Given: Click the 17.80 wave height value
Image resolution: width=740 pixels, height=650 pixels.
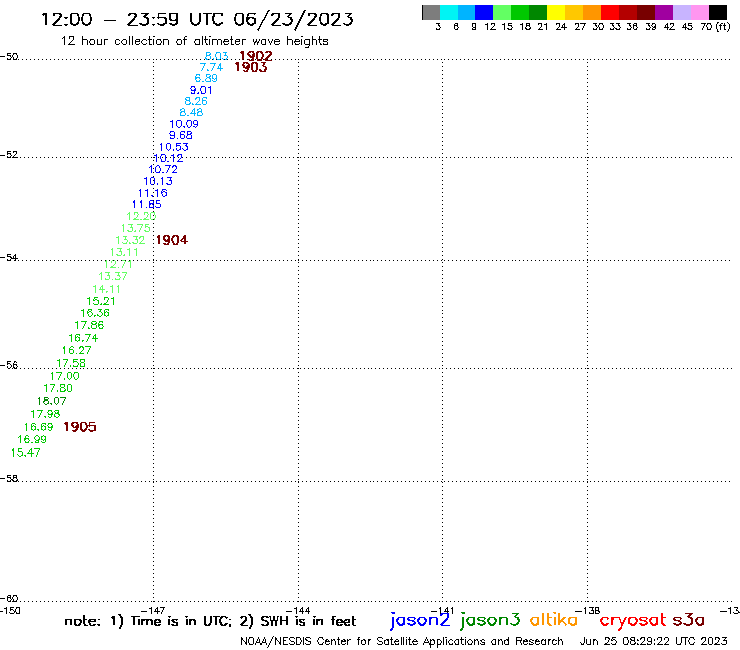Looking at the screenshot, I should click(58, 388).
